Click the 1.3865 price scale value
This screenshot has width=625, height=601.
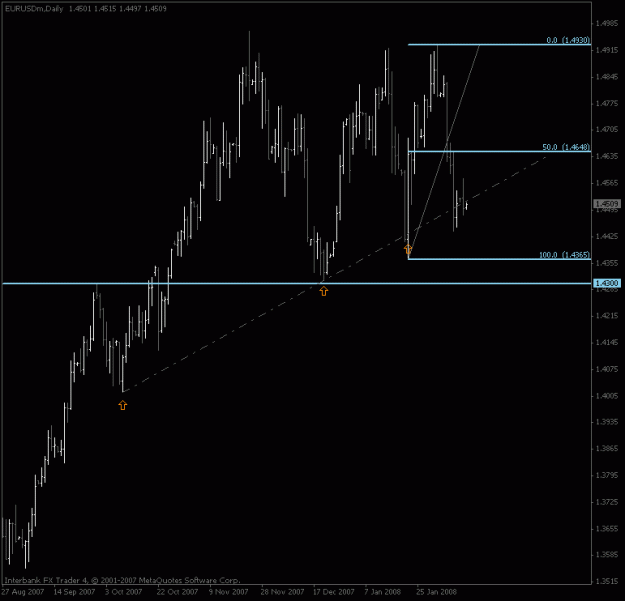607,449
